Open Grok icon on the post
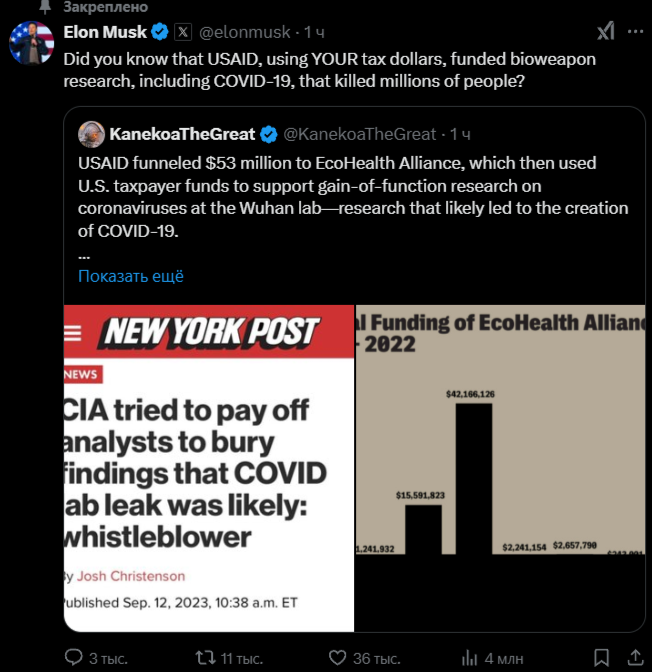This screenshot has width=652, height=672. point(606,32)
